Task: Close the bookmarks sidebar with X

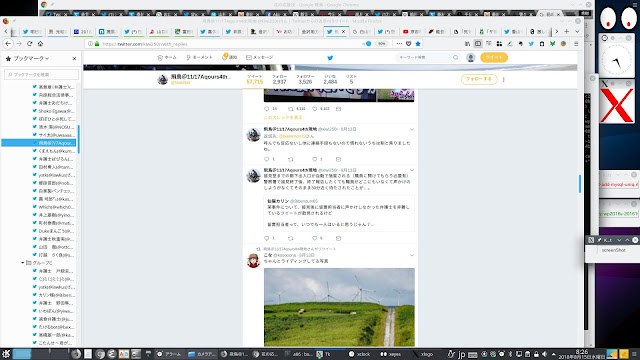Action: [x=74, y=59]
